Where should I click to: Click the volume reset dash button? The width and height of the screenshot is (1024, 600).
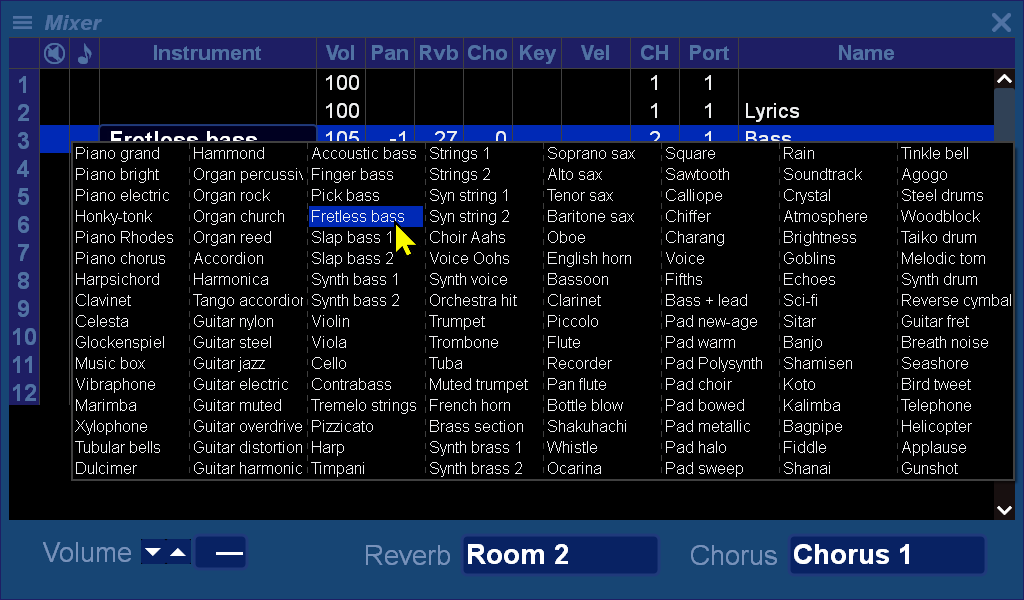coord(220,552)
